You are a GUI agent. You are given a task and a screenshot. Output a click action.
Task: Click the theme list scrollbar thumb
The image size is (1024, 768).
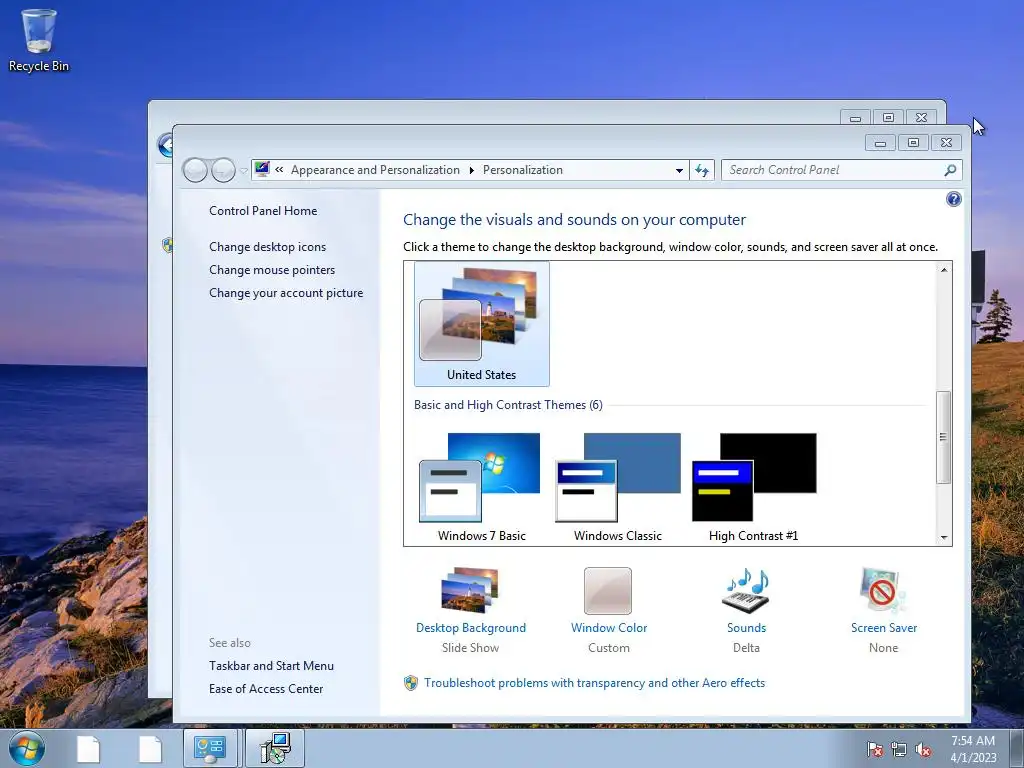click(x=943, y=437)
